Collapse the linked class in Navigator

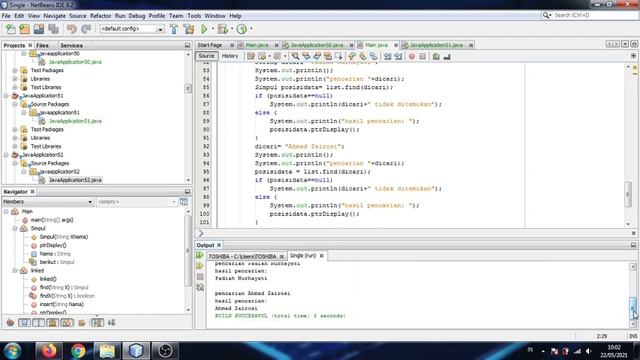(x=15, y=271)
